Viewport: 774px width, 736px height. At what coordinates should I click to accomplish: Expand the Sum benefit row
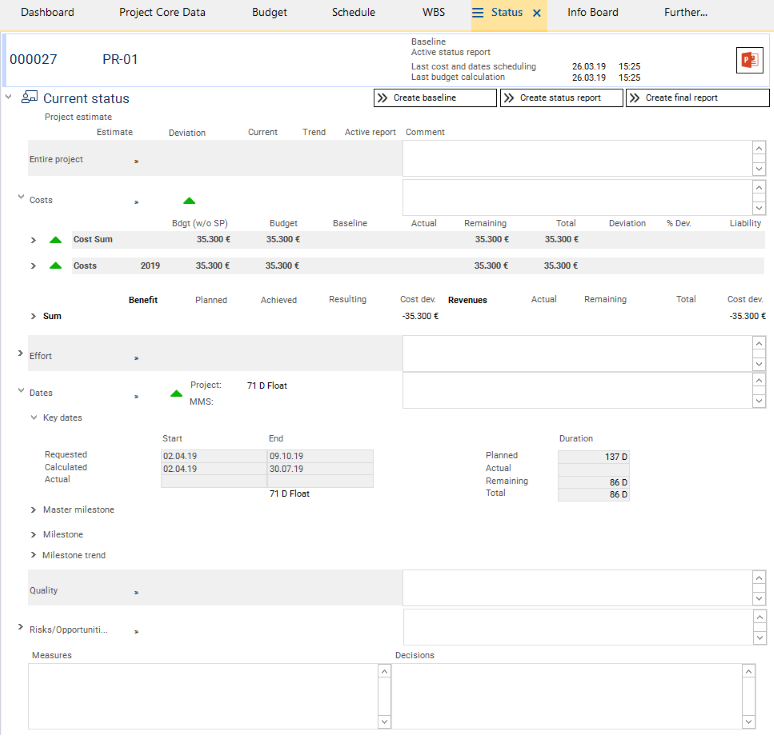coord(33,316)
